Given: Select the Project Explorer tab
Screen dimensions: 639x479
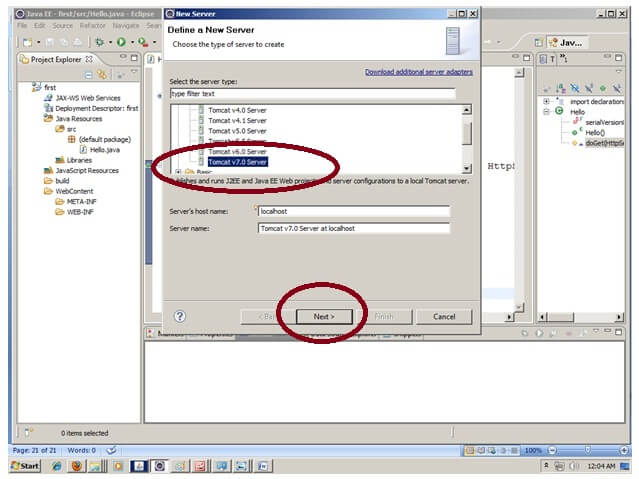Looking at the screenshot, I should click(x=56, y=60).
